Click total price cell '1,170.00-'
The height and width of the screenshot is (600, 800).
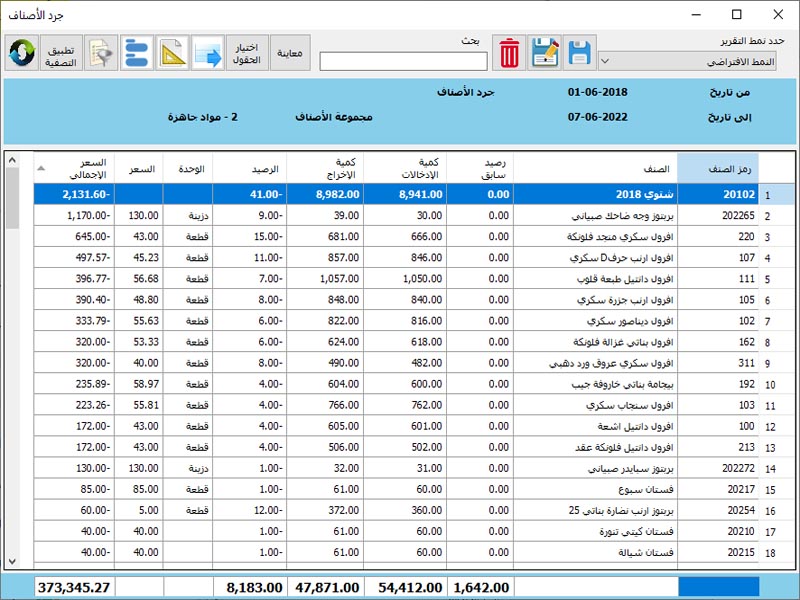coord(74,215)
